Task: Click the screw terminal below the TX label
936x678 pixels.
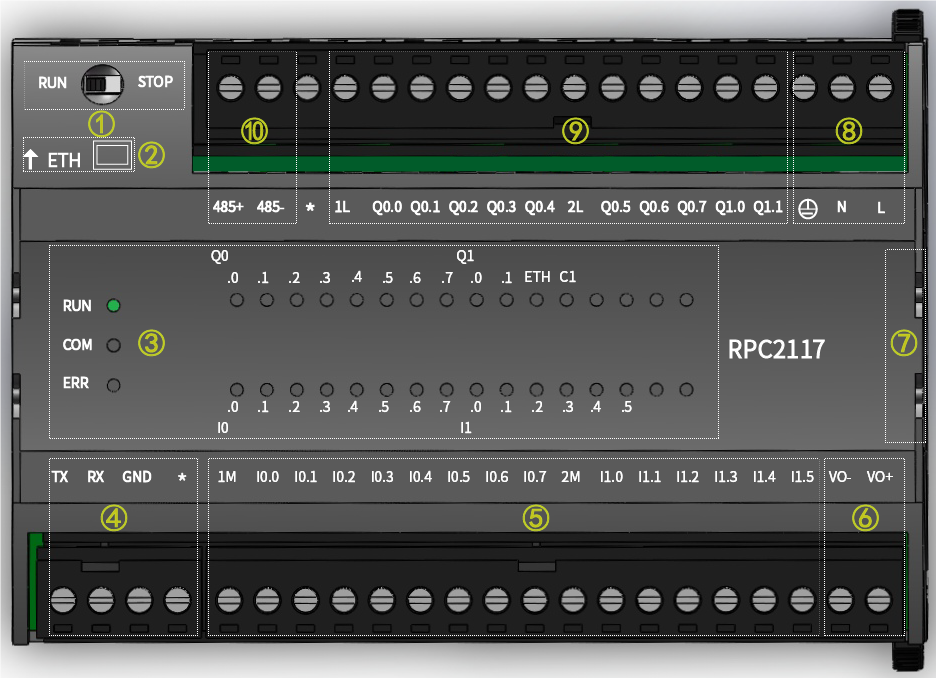Action: pyautogui.click(x=63, y=600)
